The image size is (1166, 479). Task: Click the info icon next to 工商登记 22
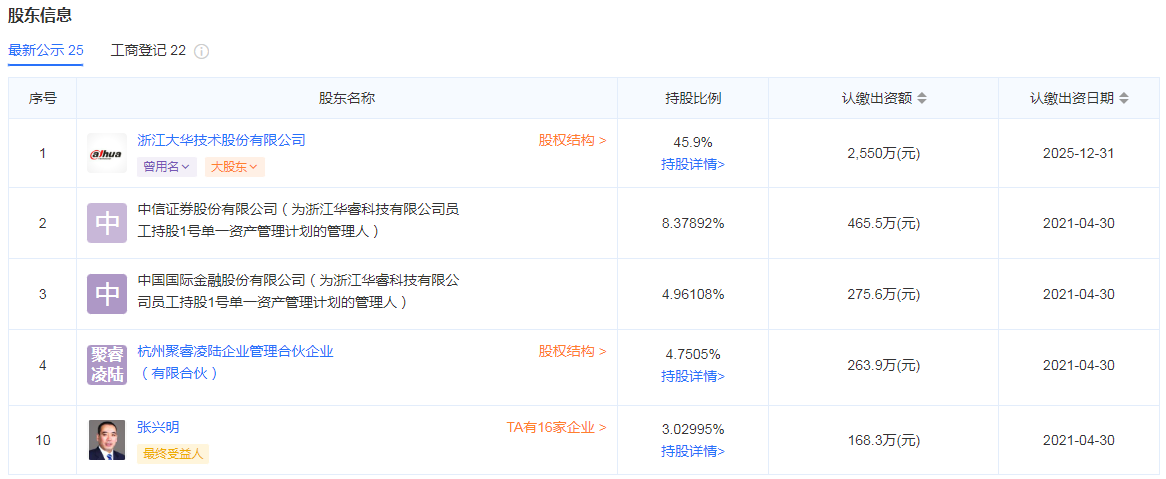click(x=201, y=51)
